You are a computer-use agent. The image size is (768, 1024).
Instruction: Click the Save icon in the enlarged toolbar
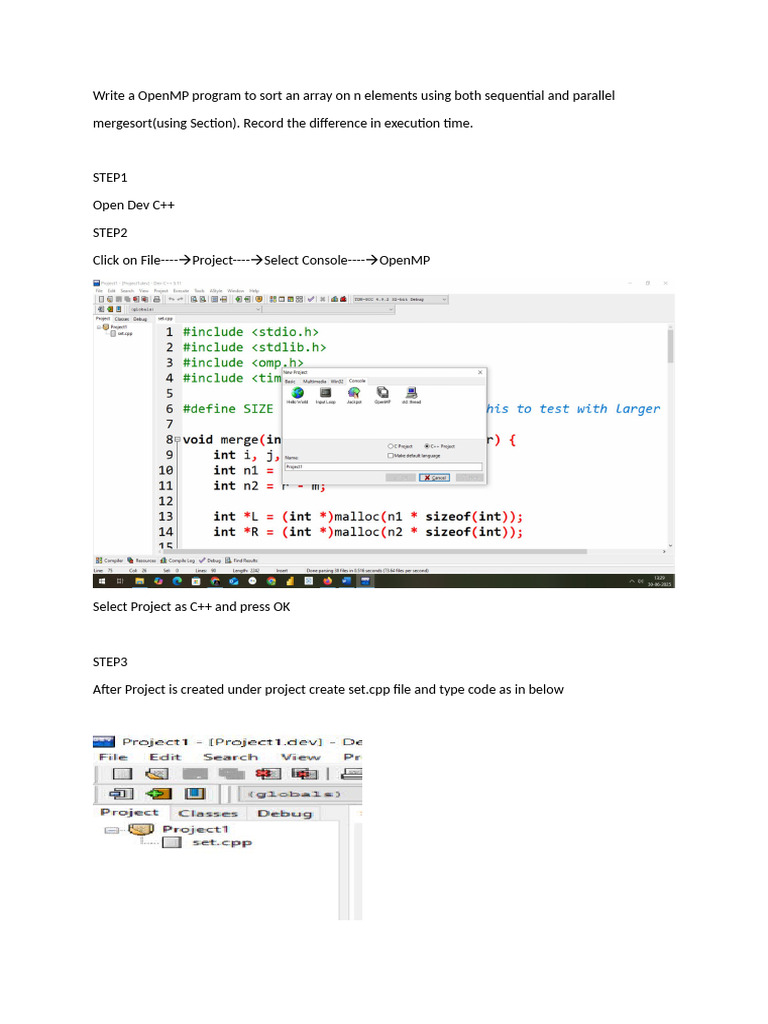(x=195, y=774)
